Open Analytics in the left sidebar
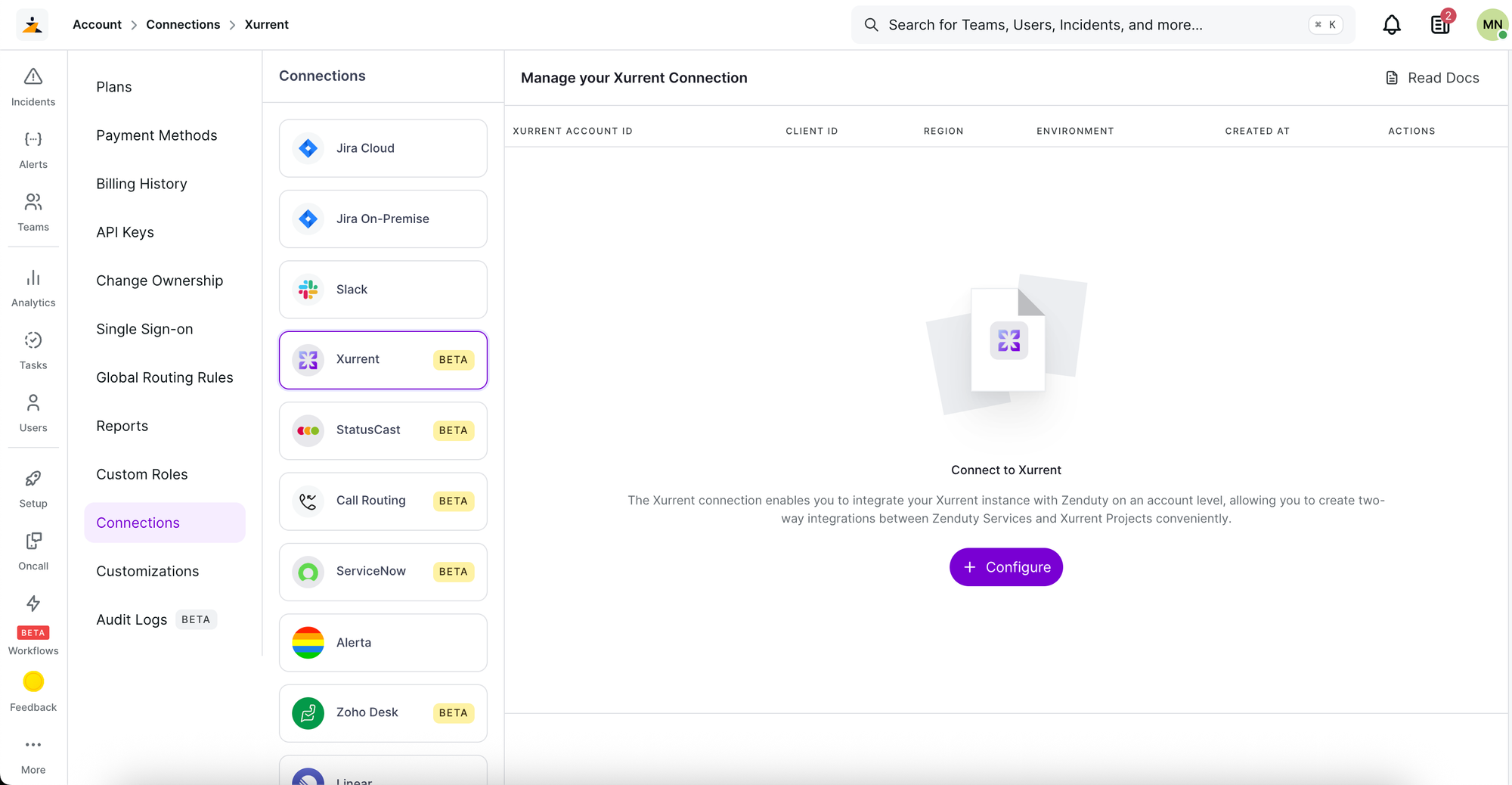This screenshot has height=785, width=1512. click(33, 288)
